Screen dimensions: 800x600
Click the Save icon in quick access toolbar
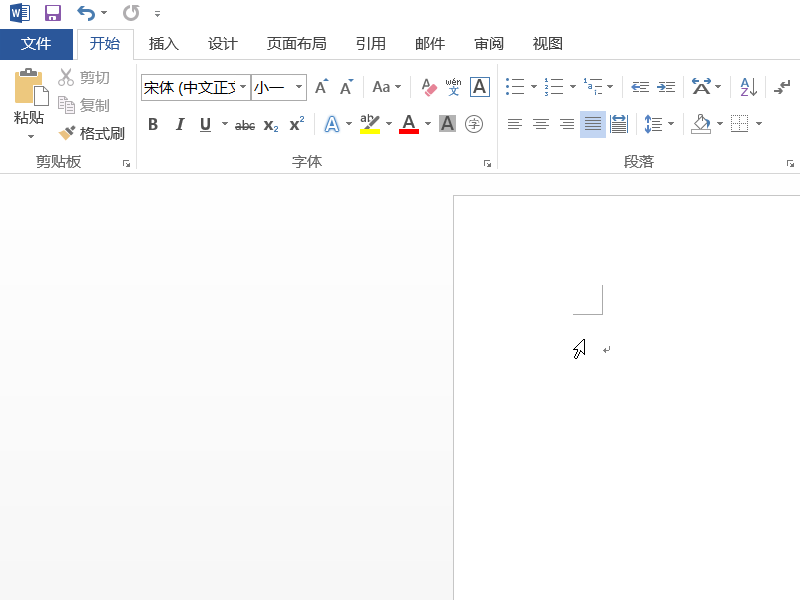pyautogui.click(x=53, y=13)
